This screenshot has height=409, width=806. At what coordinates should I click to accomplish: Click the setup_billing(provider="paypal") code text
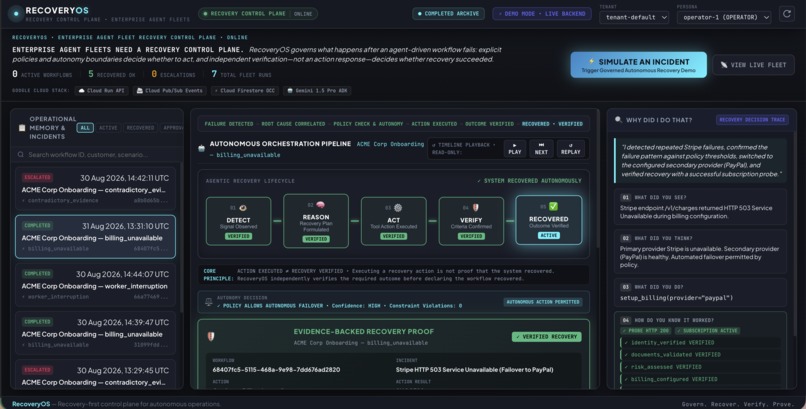click(x=676, y=298)
